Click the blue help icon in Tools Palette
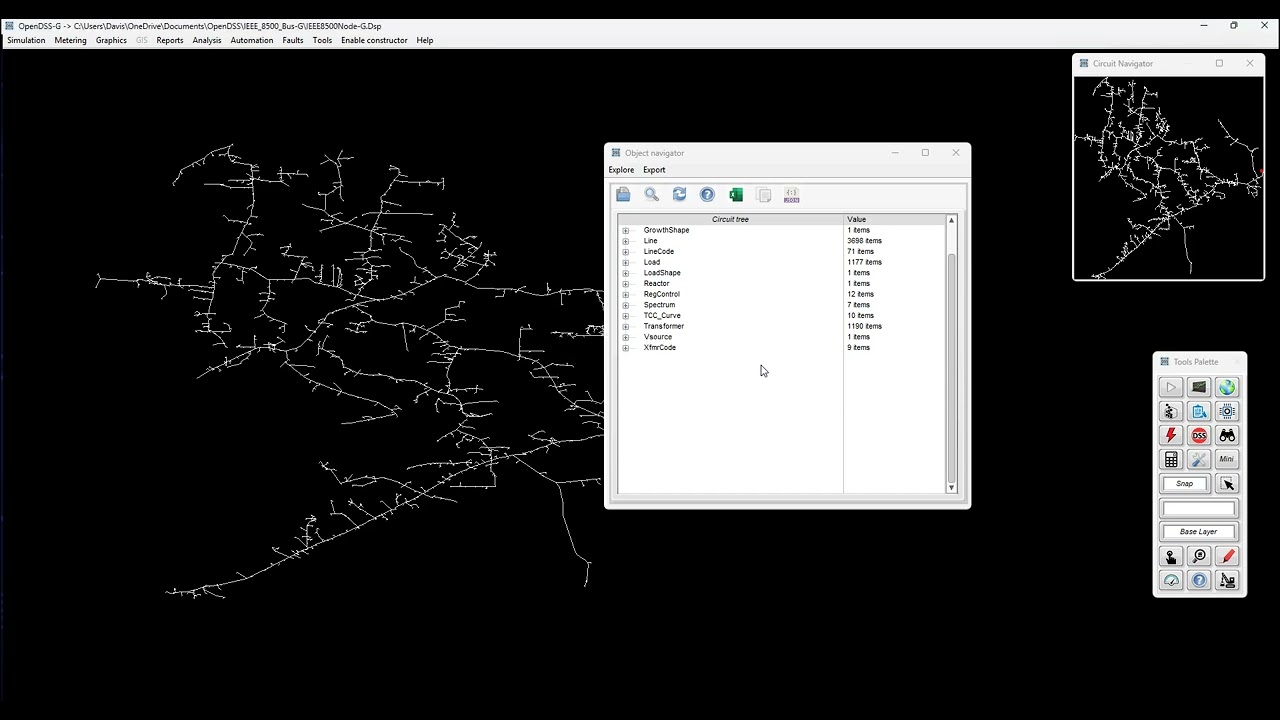 [x=1199, y=580]
